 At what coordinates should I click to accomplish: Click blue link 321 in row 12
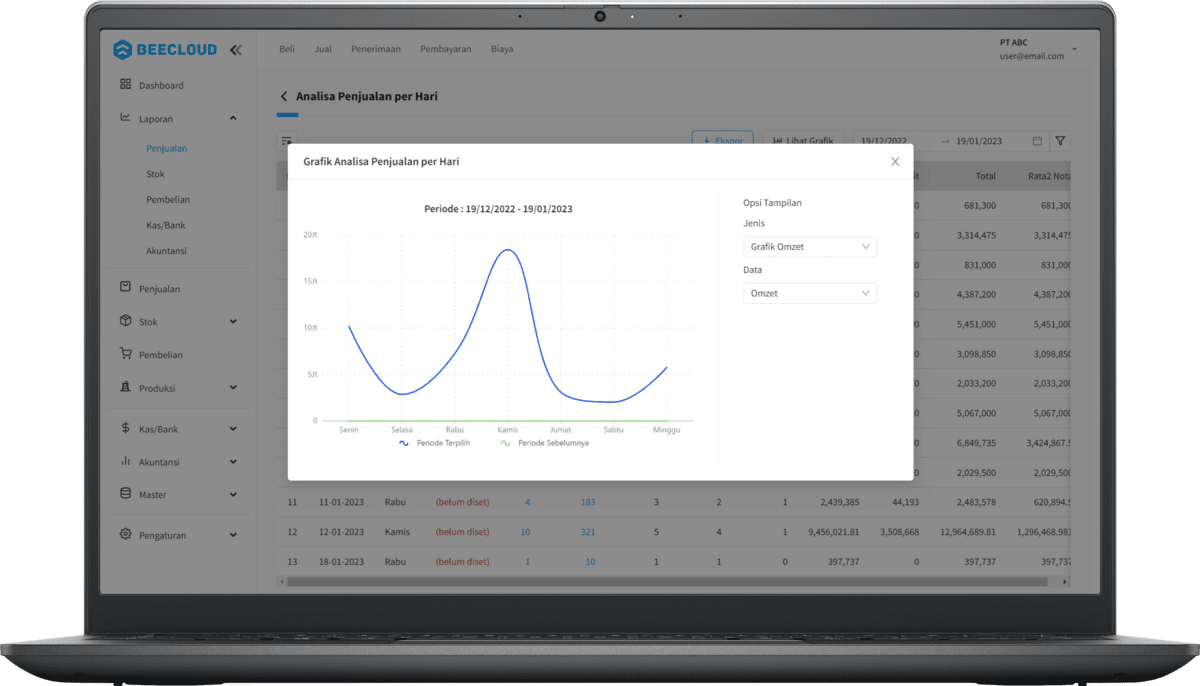(588, 532)
